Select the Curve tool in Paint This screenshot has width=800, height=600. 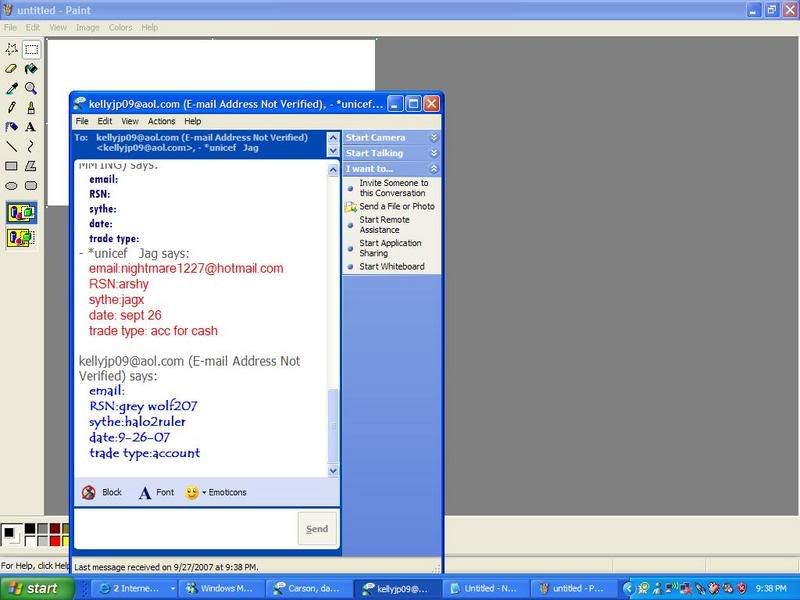(31, 147)
